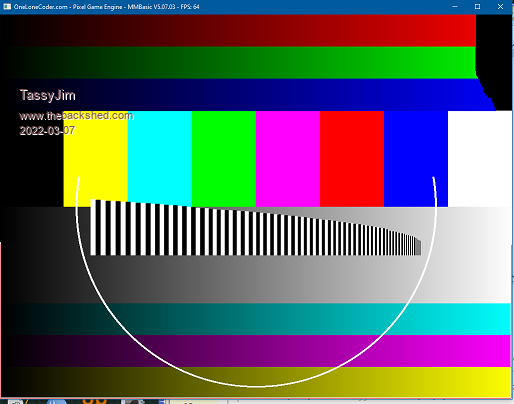Click the green horizontal gradient strip
The image size is (514, 404).
(238, 63)
